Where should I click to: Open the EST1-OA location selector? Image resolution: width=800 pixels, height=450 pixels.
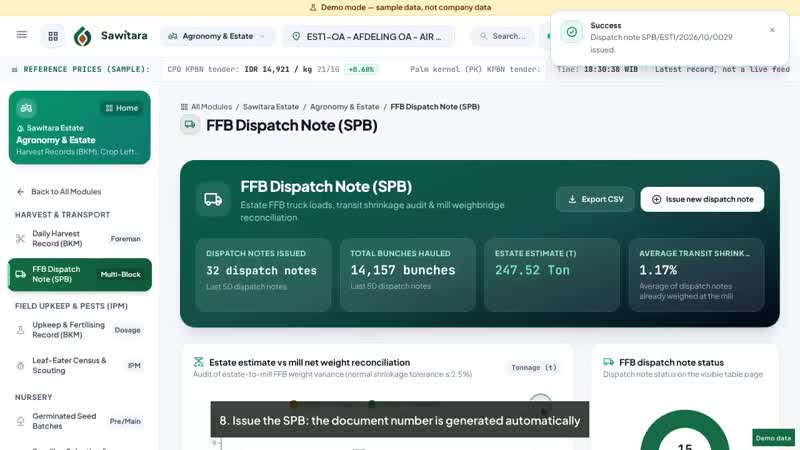pyautogui.click(x=369, y=37)
